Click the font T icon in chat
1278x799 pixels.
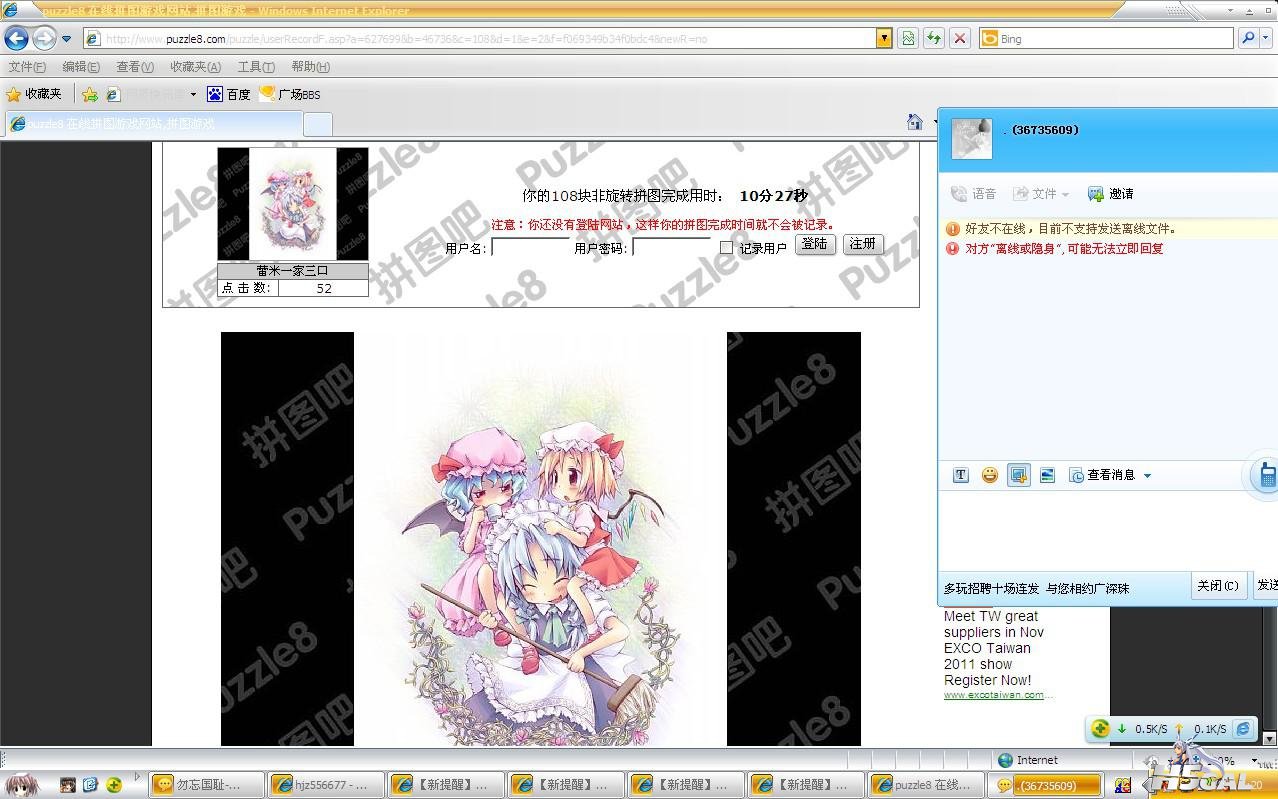pos(961,475)
